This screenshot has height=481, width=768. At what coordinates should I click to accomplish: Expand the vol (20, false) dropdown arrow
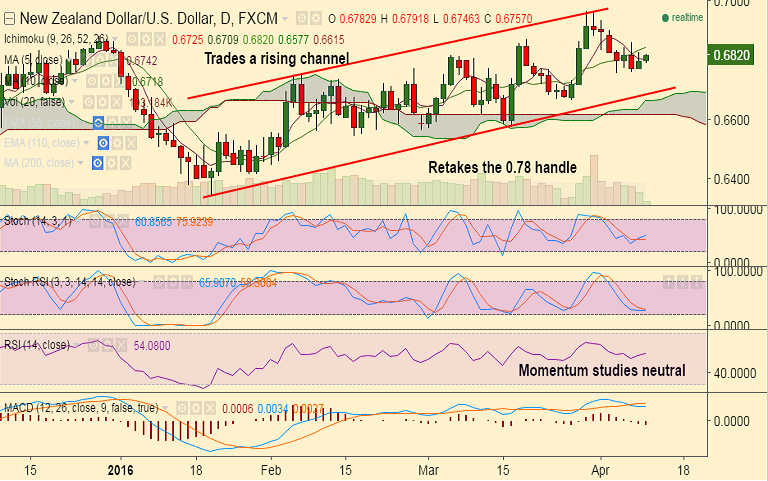coord(72,102)
